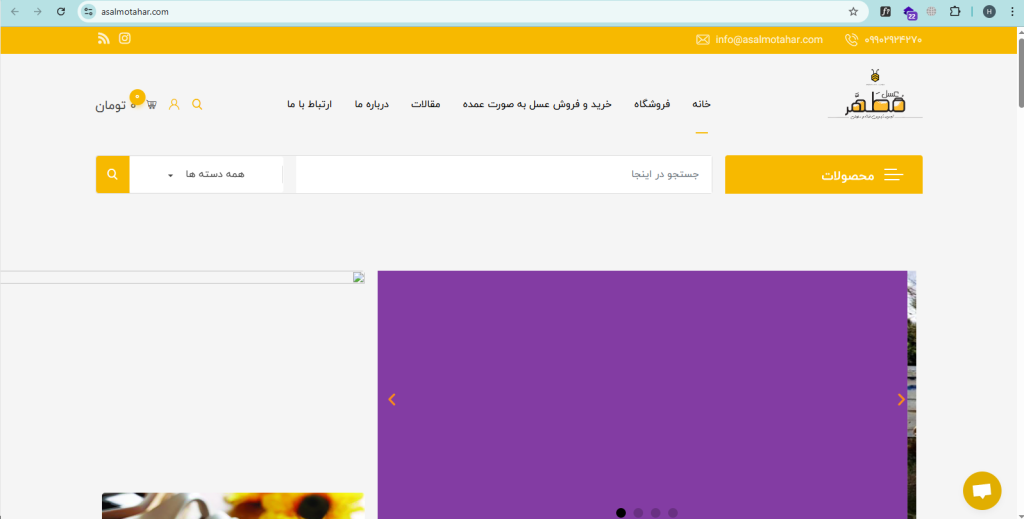Go to previous slide with left arrow
This screenshot has width=1024, height=519.
(392, 399)
